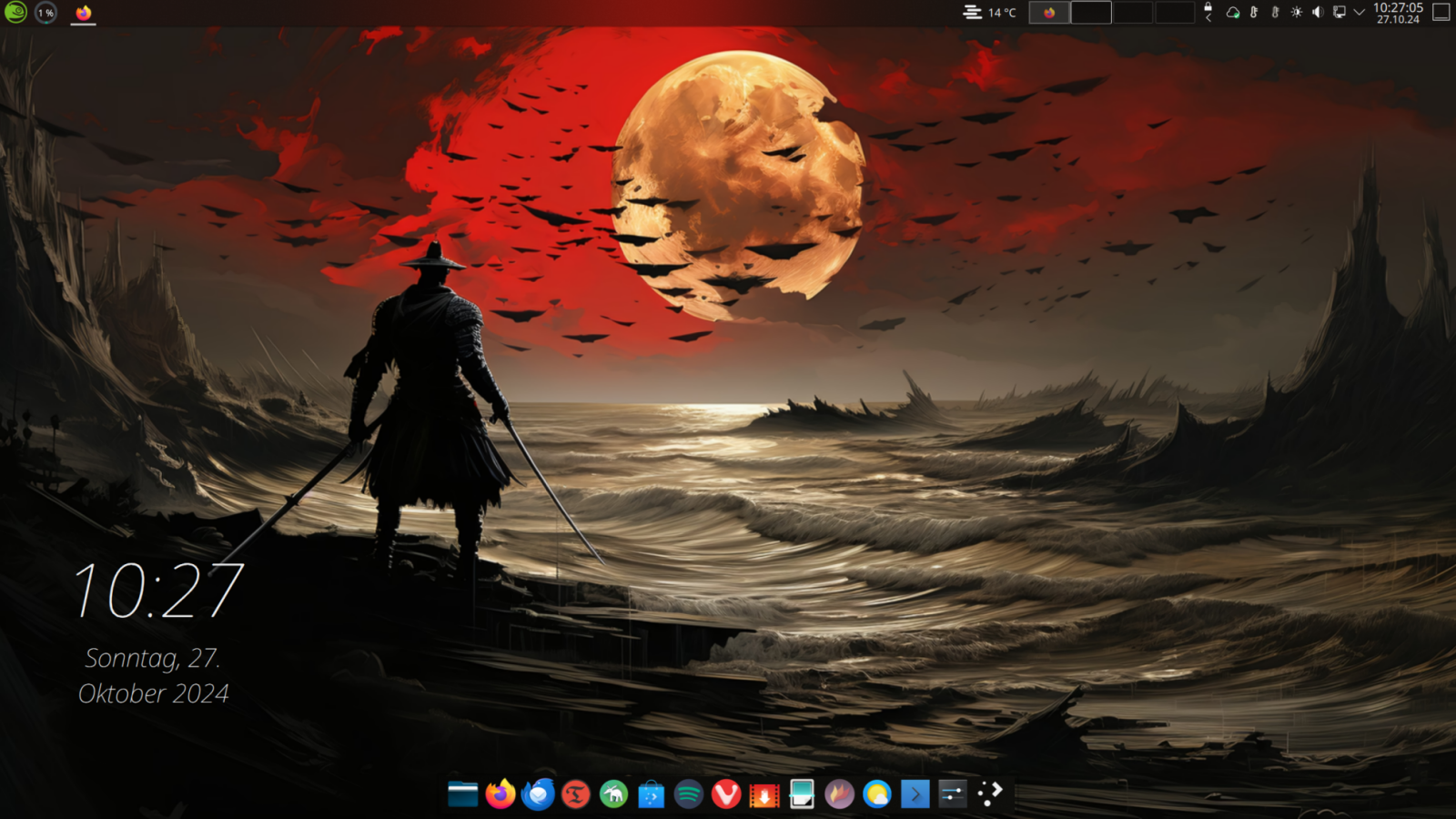1456x819 pixels.
Task: Launch Spotify from the dock
Action: tap(689, 794)
